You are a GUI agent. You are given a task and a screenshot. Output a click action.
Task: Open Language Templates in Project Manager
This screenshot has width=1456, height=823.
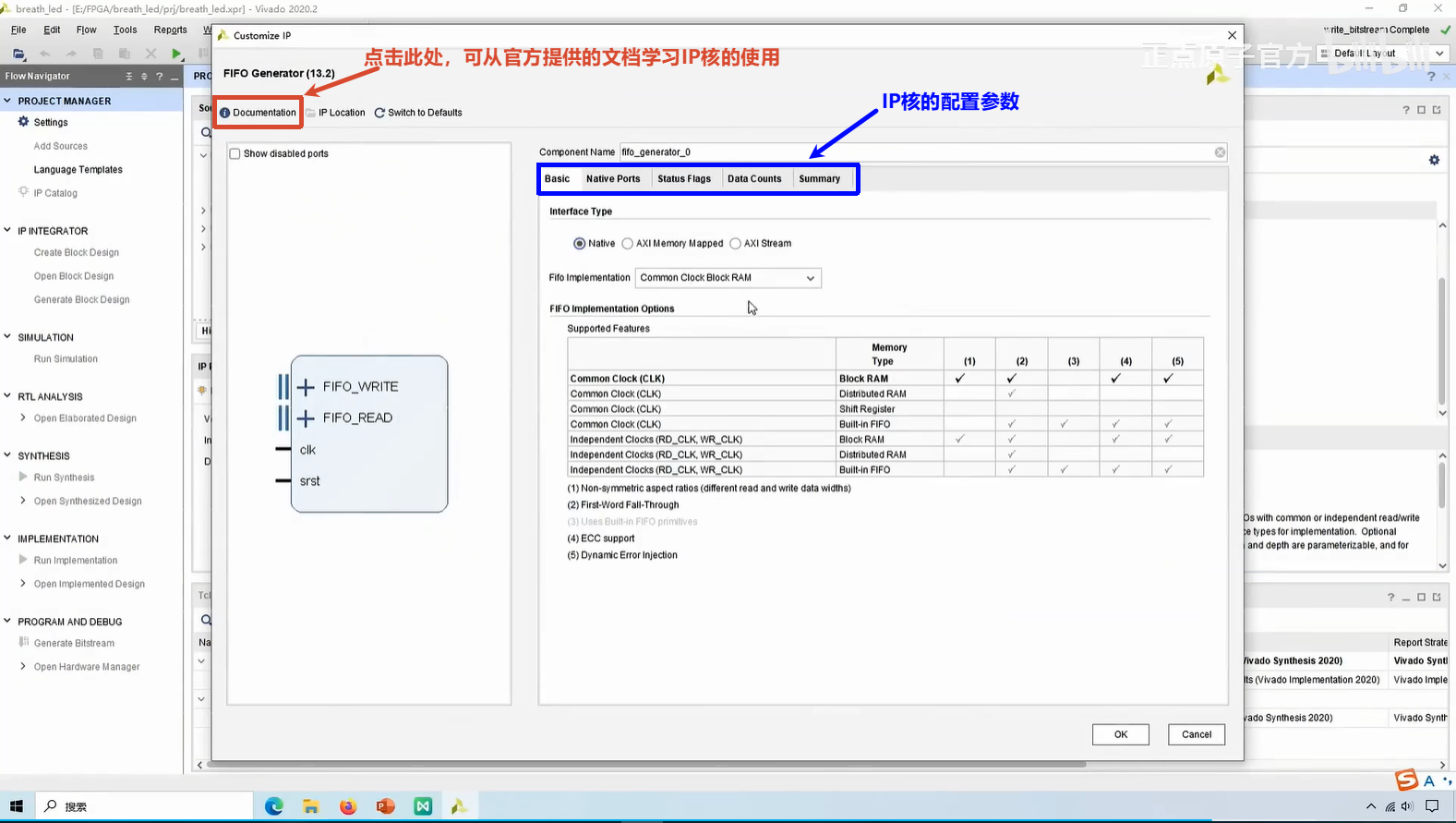(x=78, y=170)
